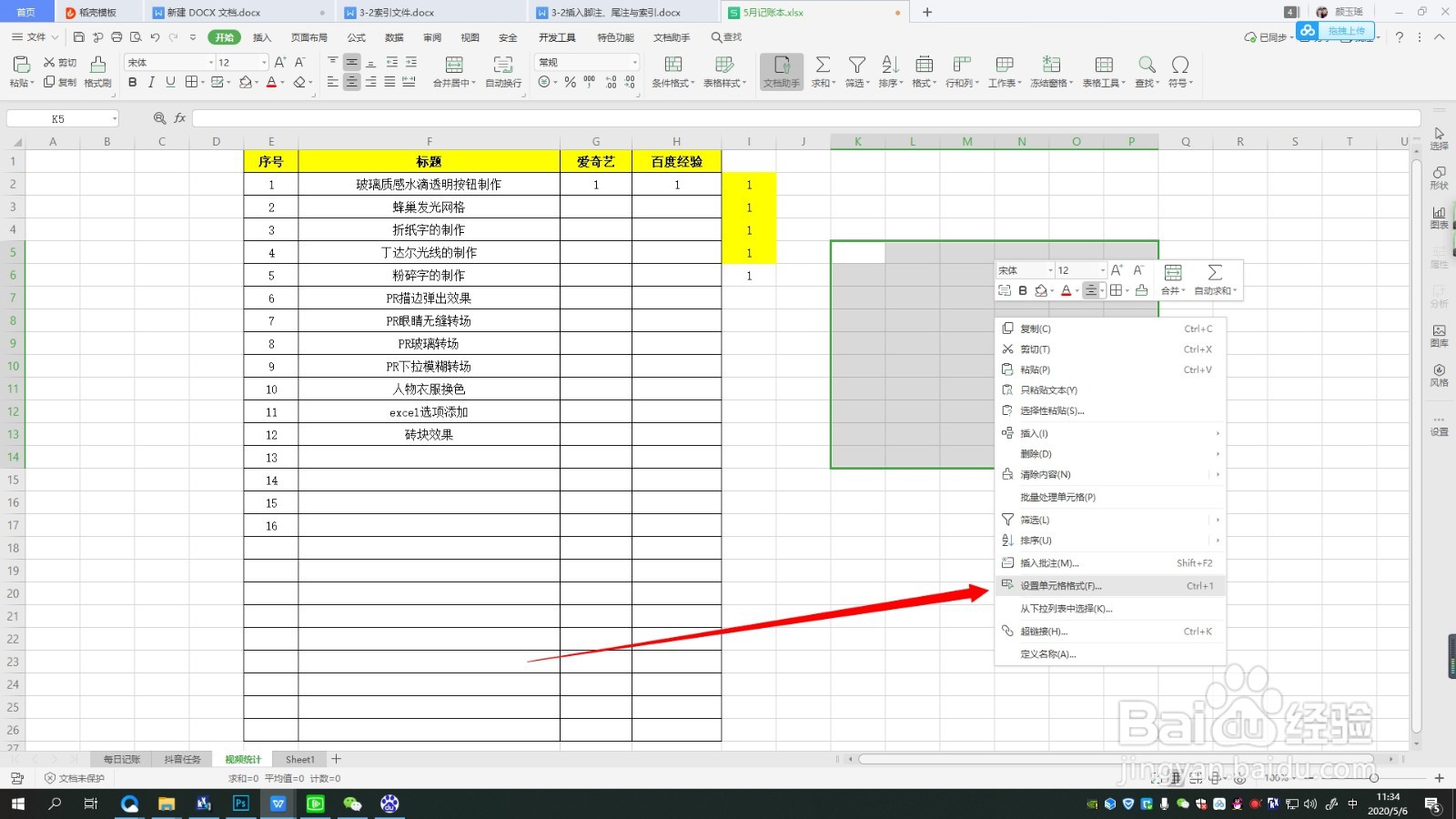Click the 开始 (Home) tab button

click(224, 37)
